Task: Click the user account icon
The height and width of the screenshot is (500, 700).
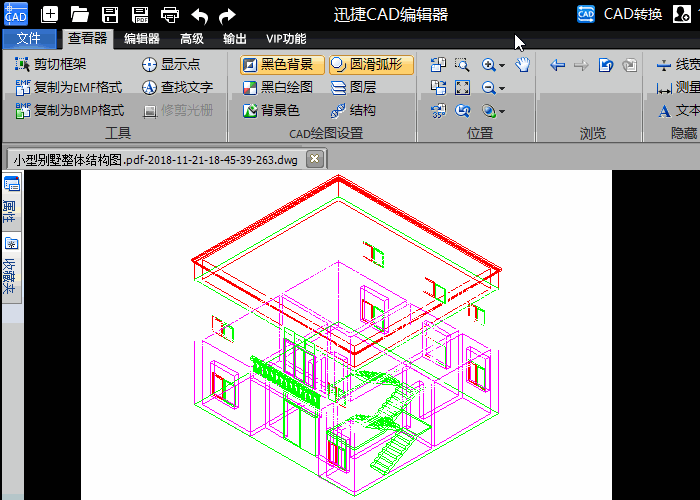Action: pyautogui.click(x=682, y=14)
